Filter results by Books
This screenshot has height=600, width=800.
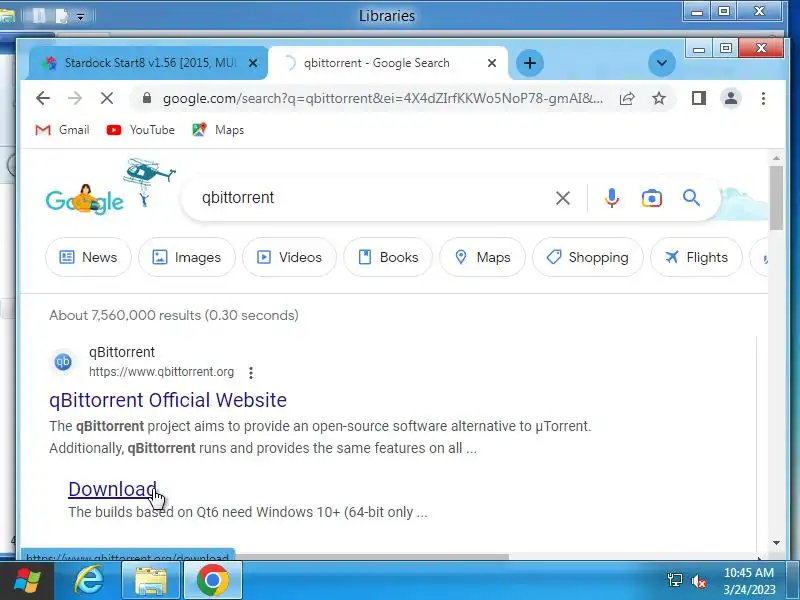388,257
